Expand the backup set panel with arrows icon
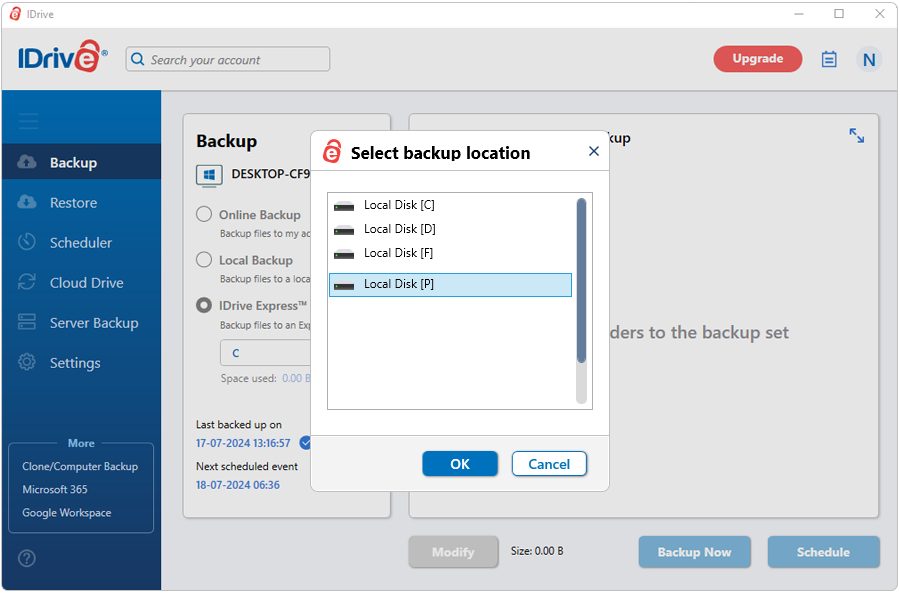Image resolution: width=900 pixels, height=593 pixels. click(x=856, y=135)
